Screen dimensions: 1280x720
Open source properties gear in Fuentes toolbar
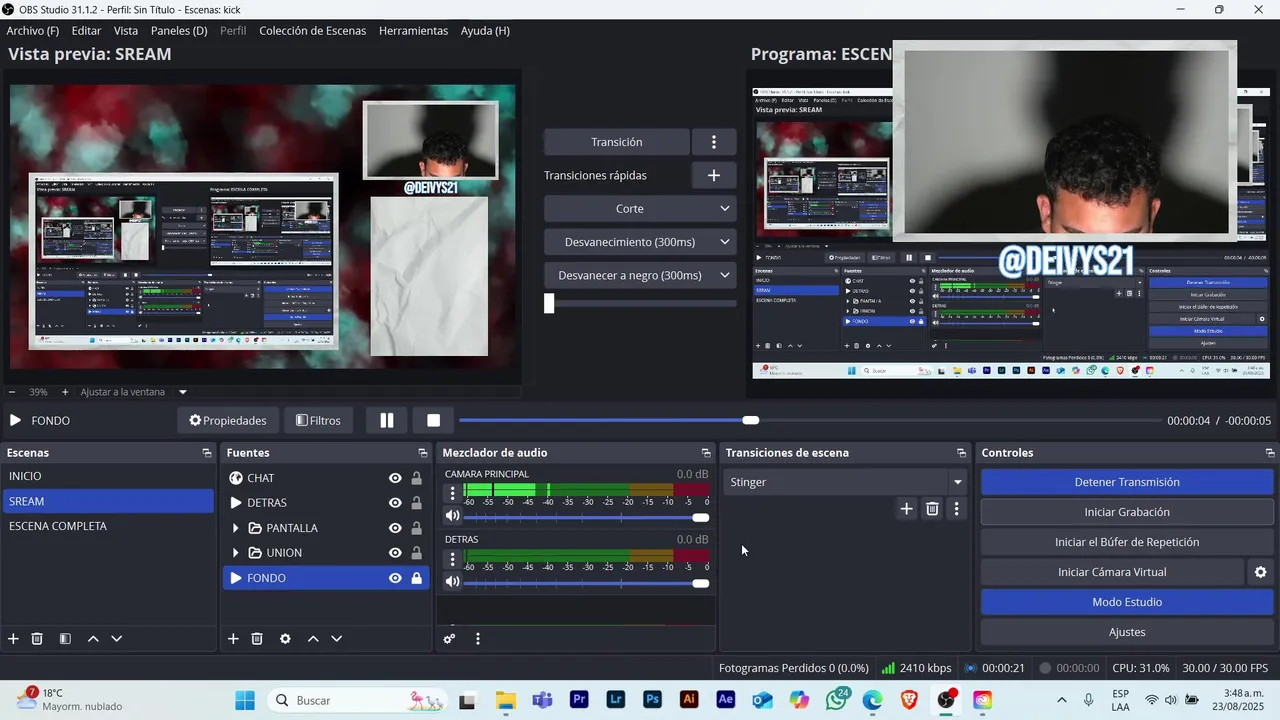(285, 639)
